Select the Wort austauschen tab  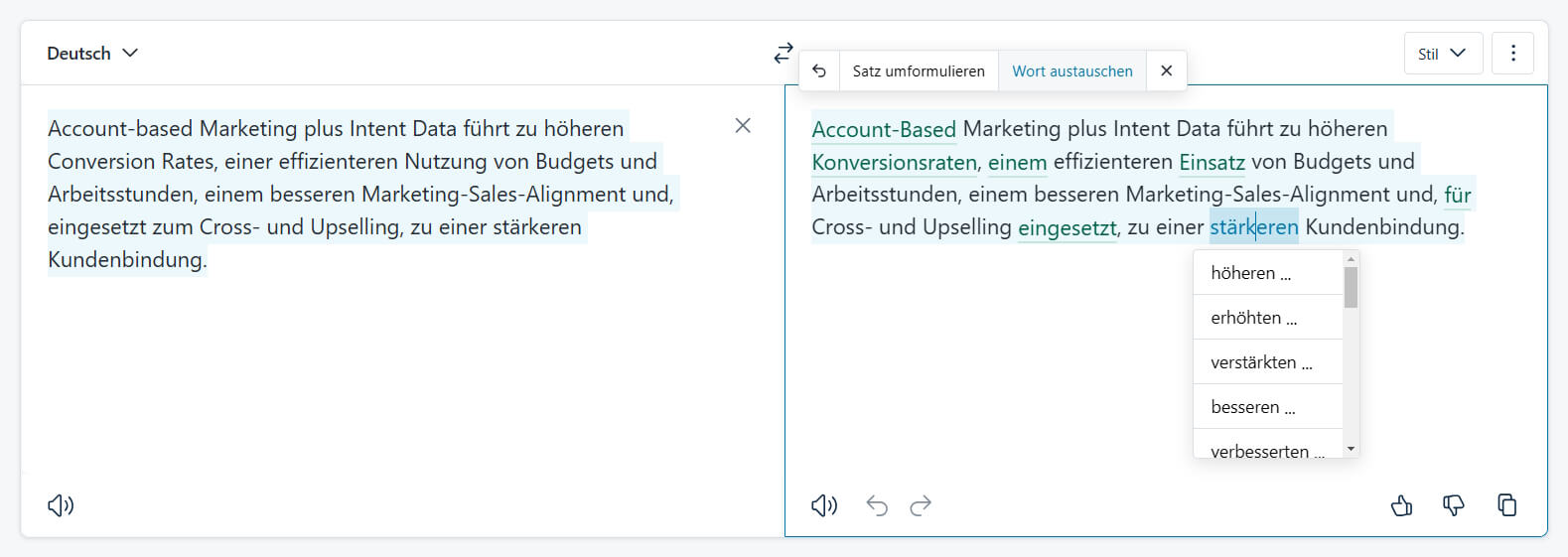tap(1071, 70)
